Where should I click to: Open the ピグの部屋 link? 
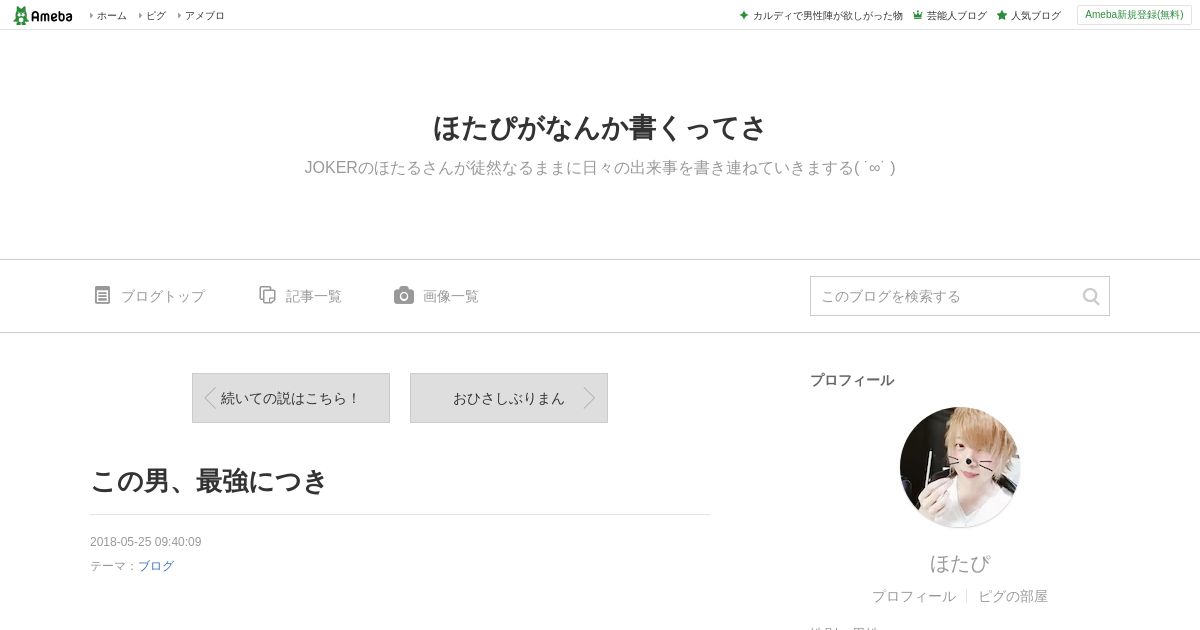click(1013, 596)
